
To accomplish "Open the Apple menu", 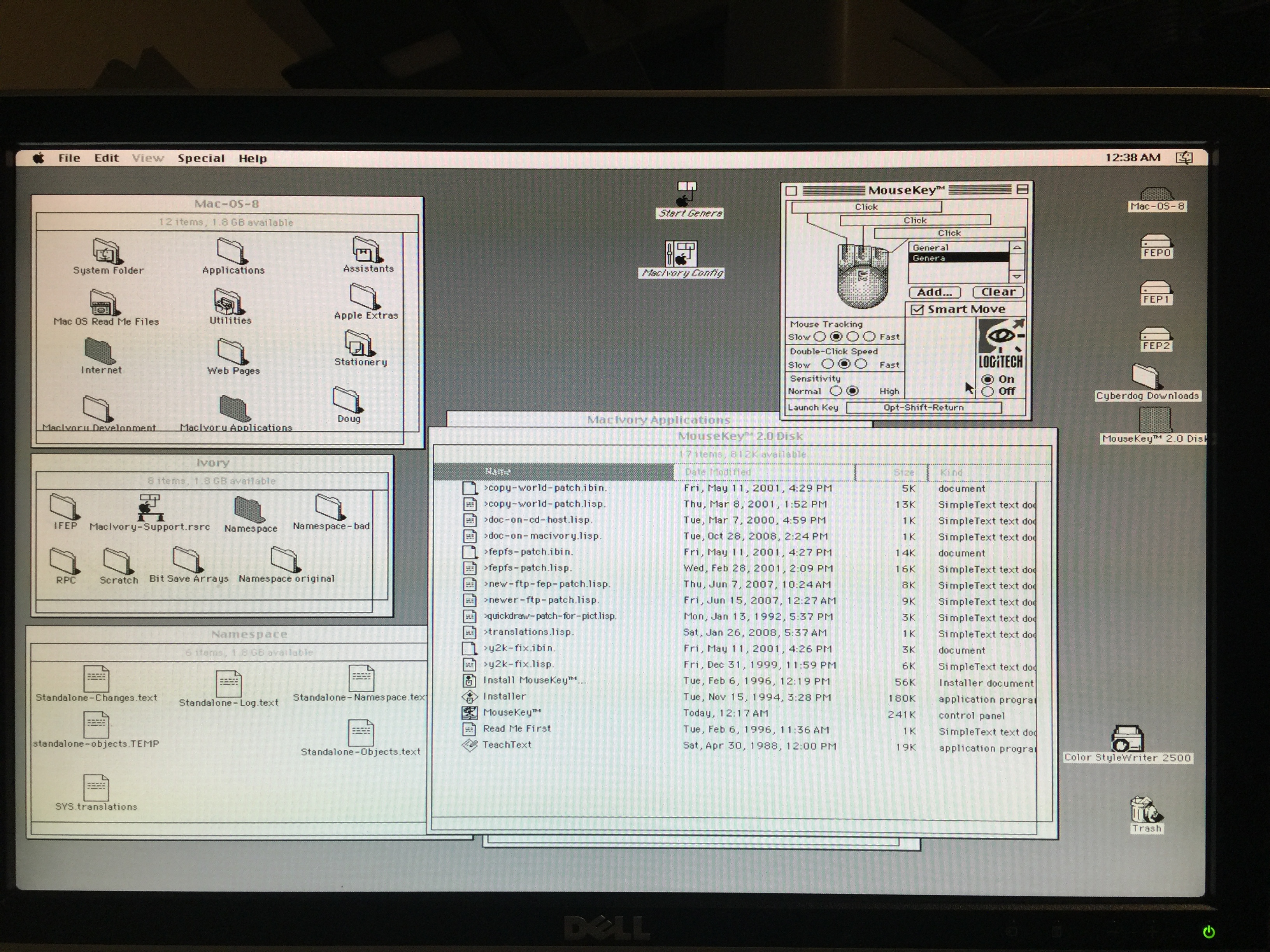I will (39, 158).
